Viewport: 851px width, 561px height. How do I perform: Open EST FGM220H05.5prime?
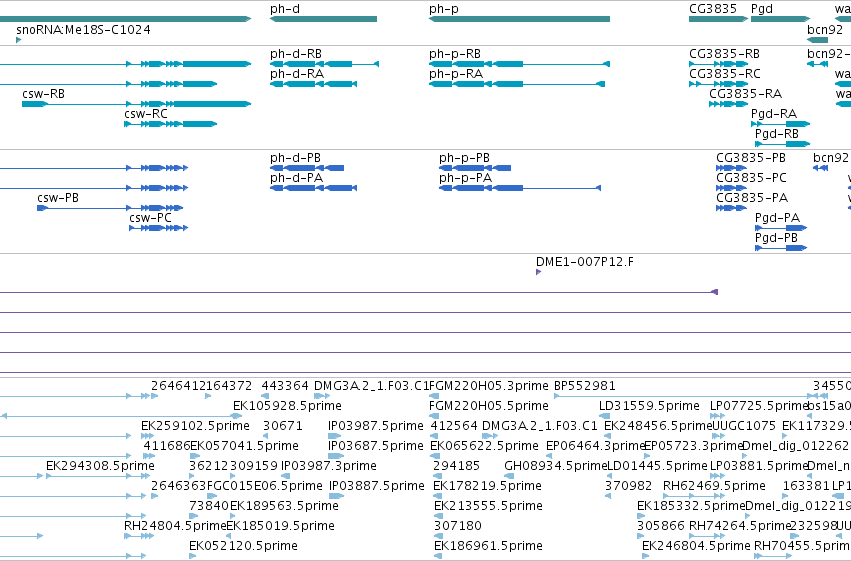coord(434,416)
